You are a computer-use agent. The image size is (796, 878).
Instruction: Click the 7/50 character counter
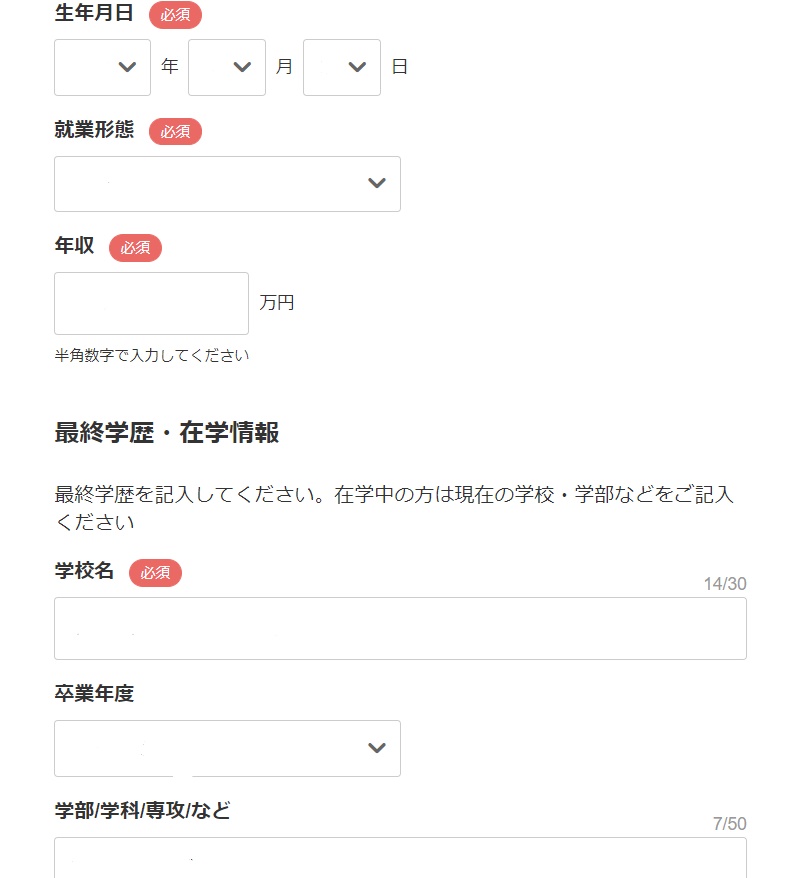(729, 824)
